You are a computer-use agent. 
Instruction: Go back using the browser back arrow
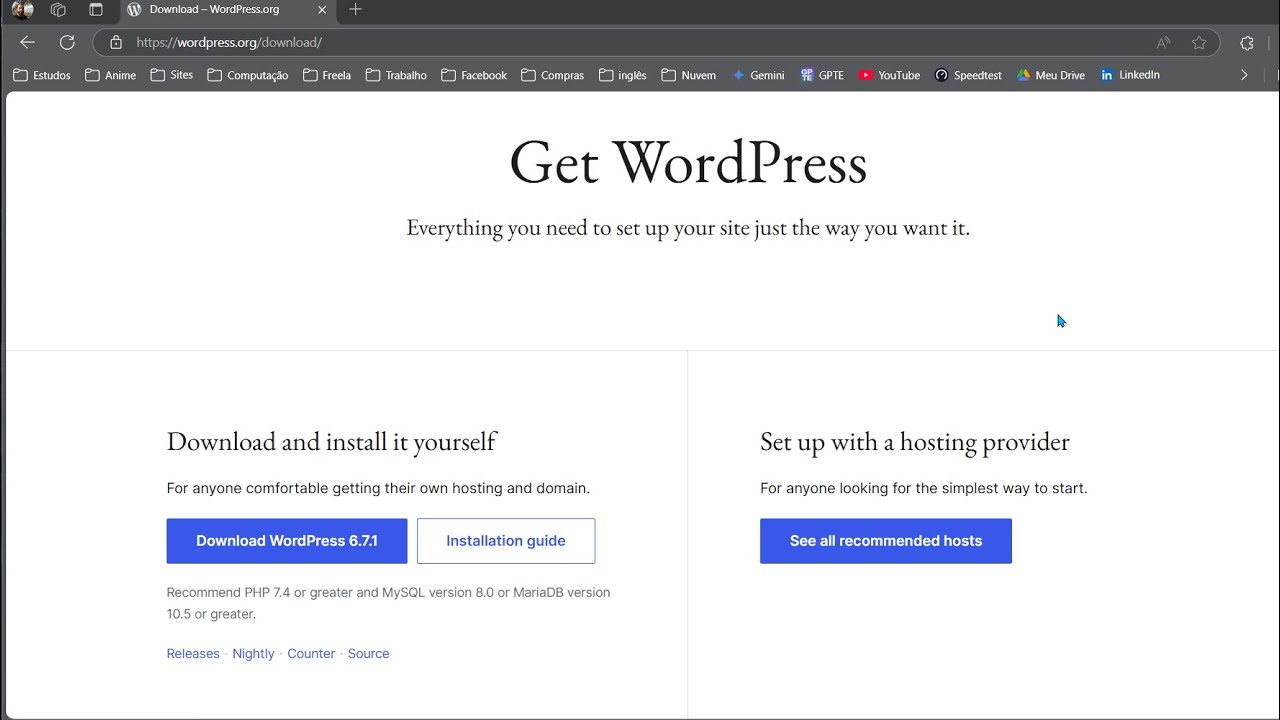27,43
